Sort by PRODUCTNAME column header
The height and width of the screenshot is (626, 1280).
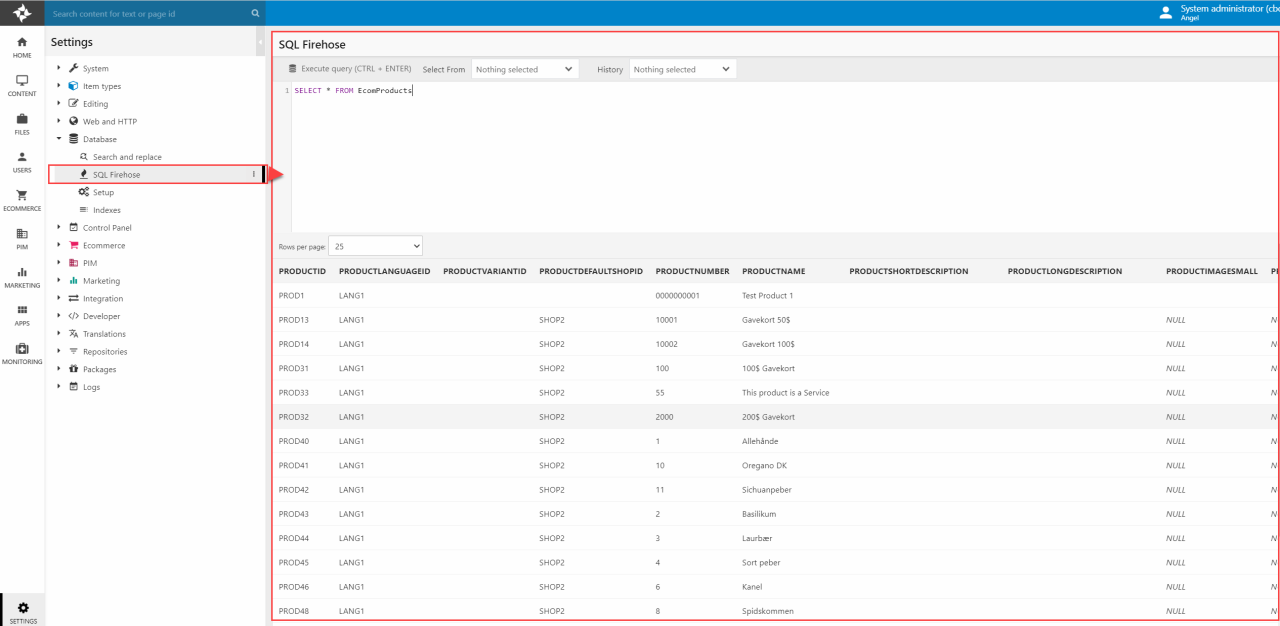773,271
